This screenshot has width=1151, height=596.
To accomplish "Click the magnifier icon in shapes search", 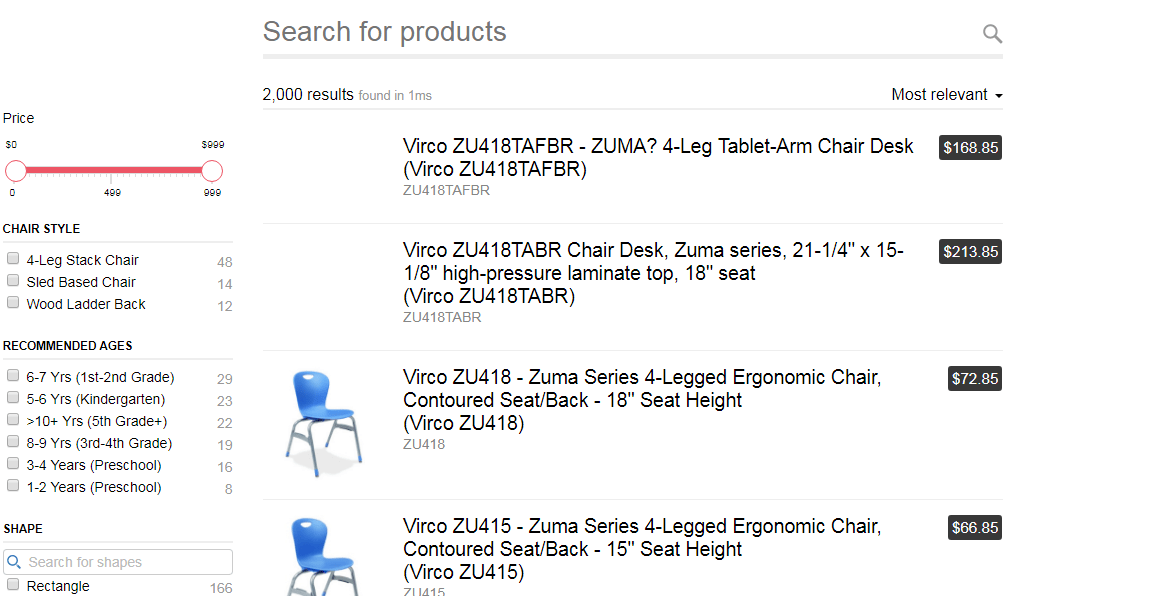I will (14, 562).
